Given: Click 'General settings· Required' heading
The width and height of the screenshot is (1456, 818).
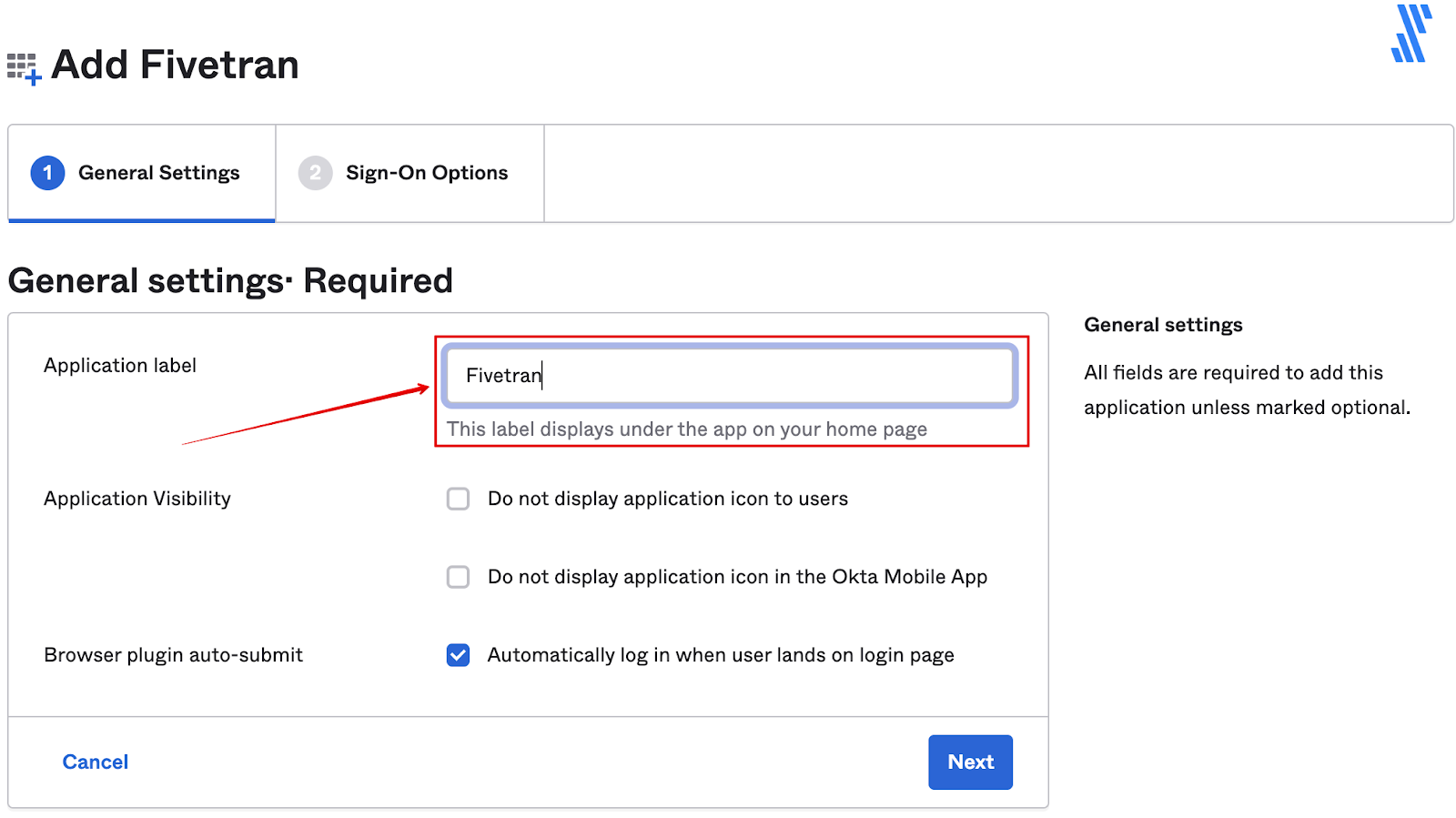Looking at the screenshot, I should click(x=230, y=281).
